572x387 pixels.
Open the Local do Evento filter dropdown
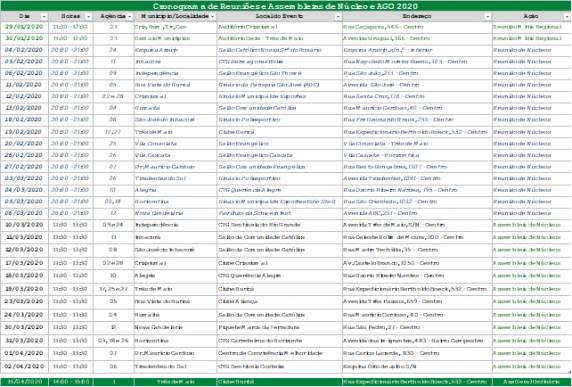coord(338,17)
